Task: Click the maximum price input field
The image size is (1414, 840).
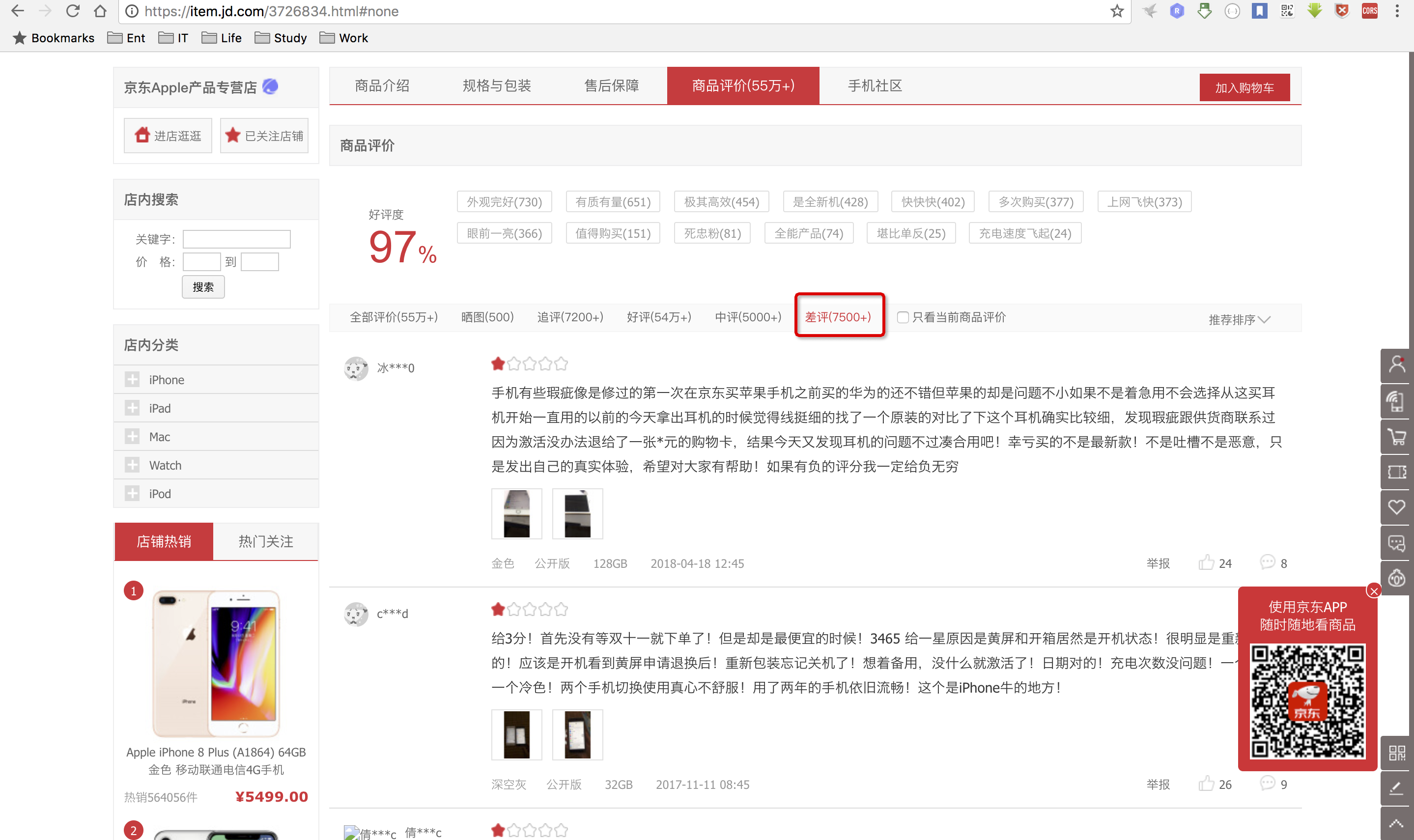Action: tap(260, 261)
